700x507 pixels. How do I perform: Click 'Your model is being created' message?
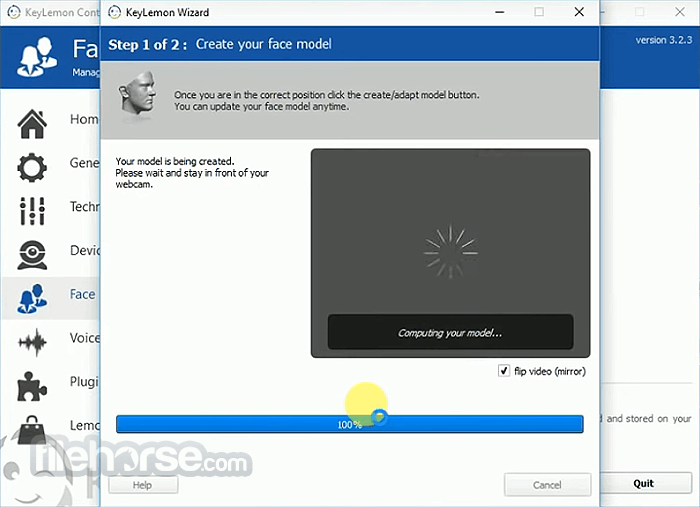pos(175,161)
